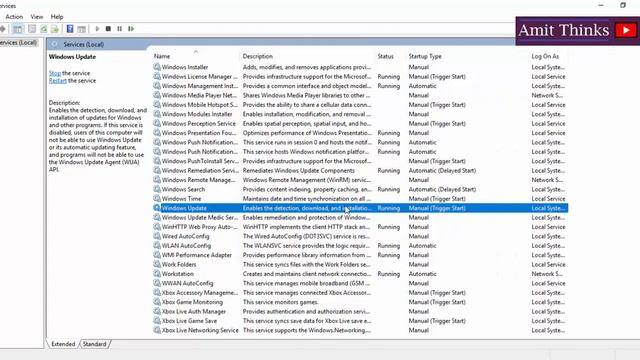Click the YouTube play logo in banner
The width and height of the screenshot is (640, 360).
[625, 30]
